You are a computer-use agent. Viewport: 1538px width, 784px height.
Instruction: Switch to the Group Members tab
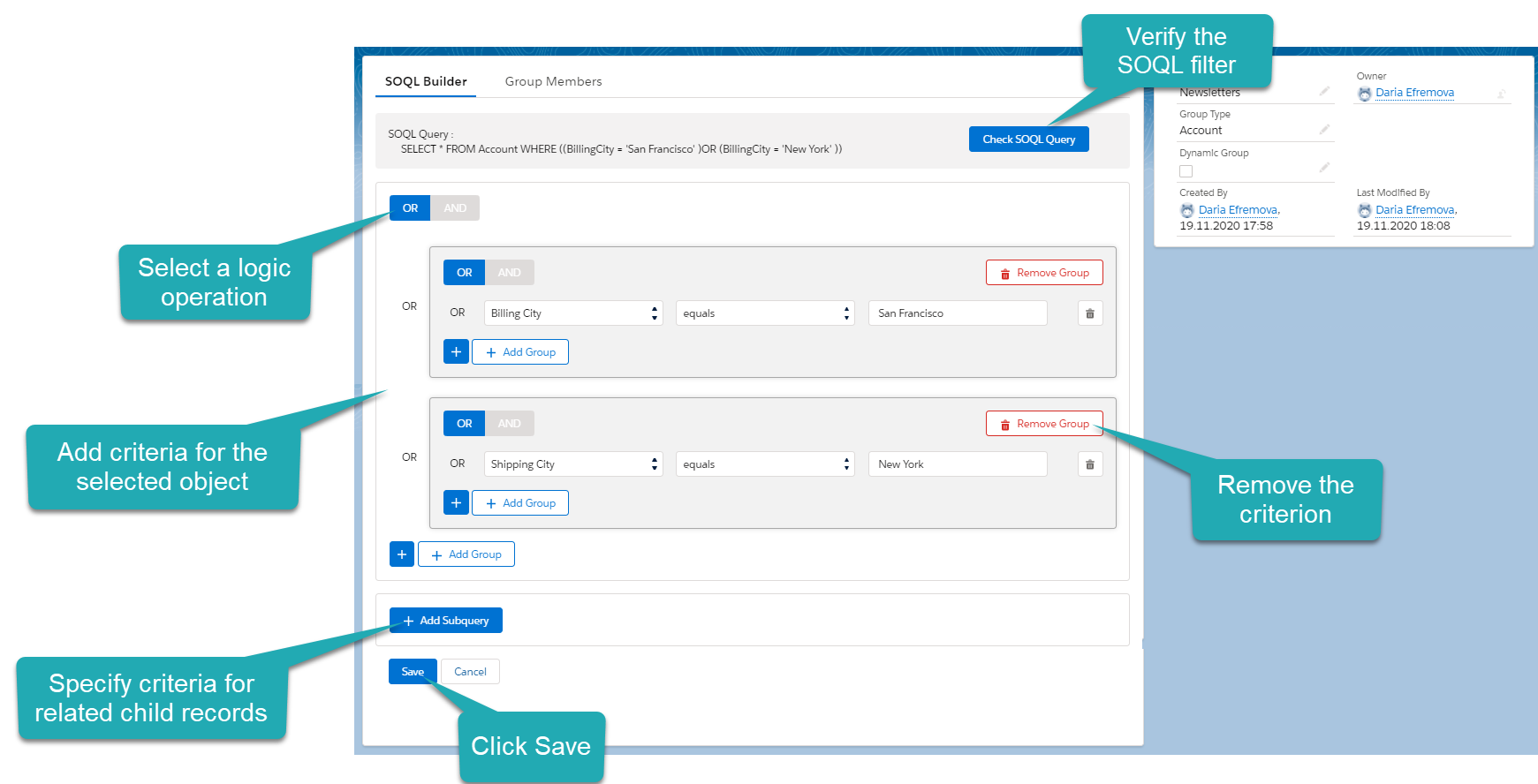(x=553, y=81)
